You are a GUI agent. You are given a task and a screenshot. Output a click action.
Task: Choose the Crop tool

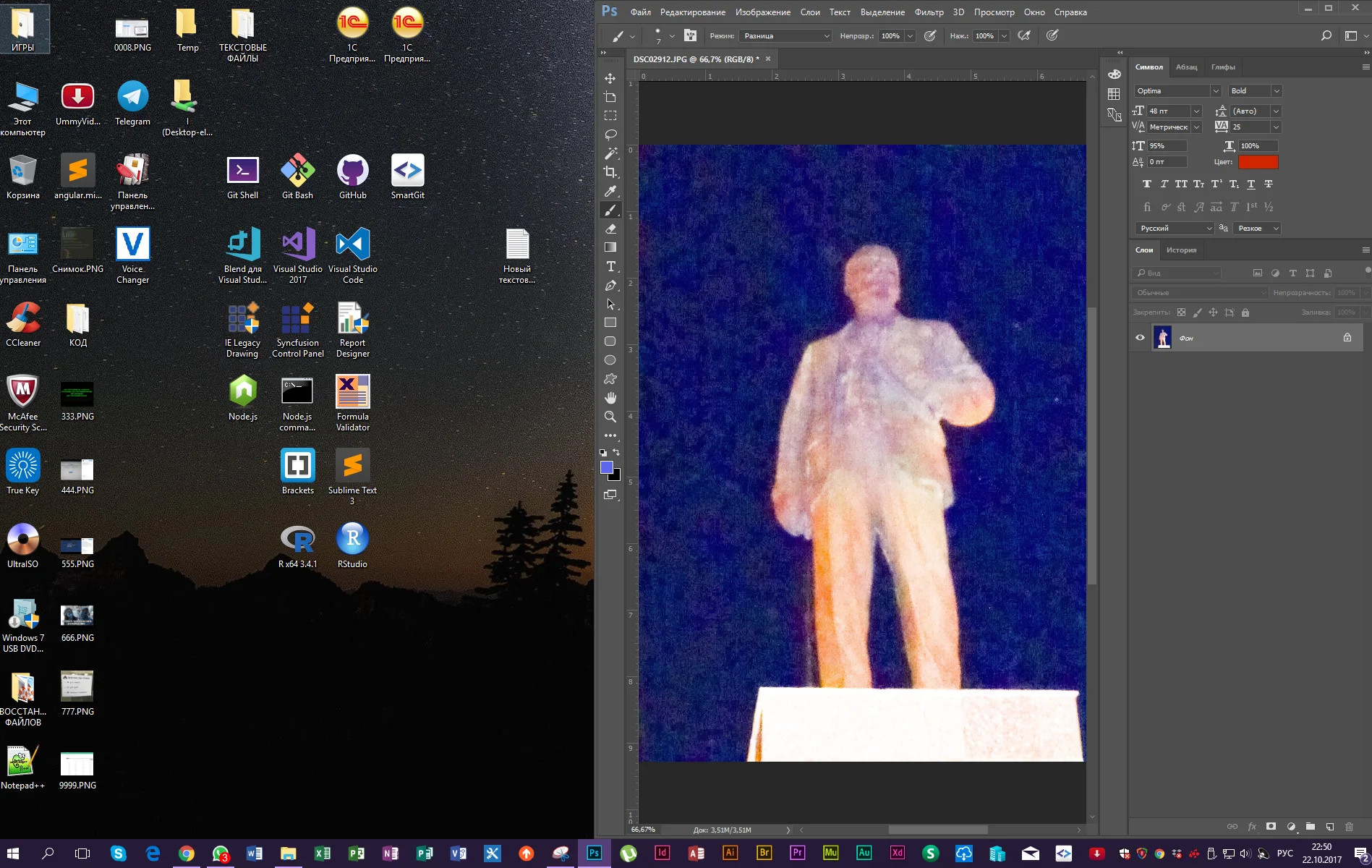[x=611, y=173]
